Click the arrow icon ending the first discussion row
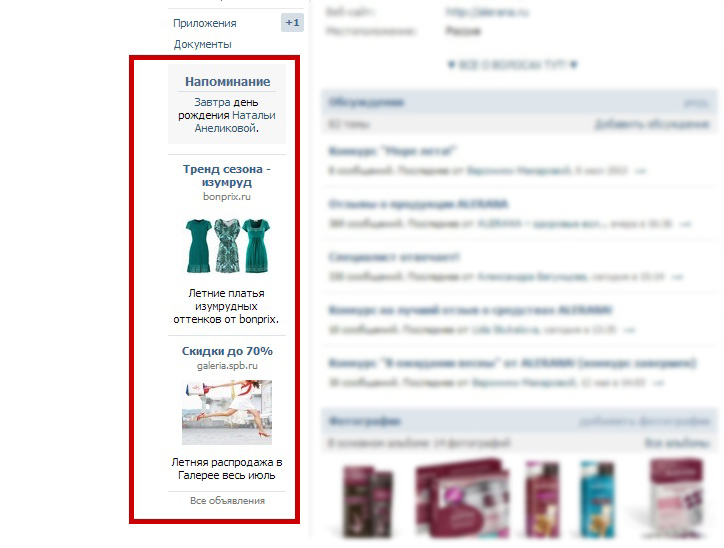The height and width of the screenshot is (548, 724). [x=640, y=171]
